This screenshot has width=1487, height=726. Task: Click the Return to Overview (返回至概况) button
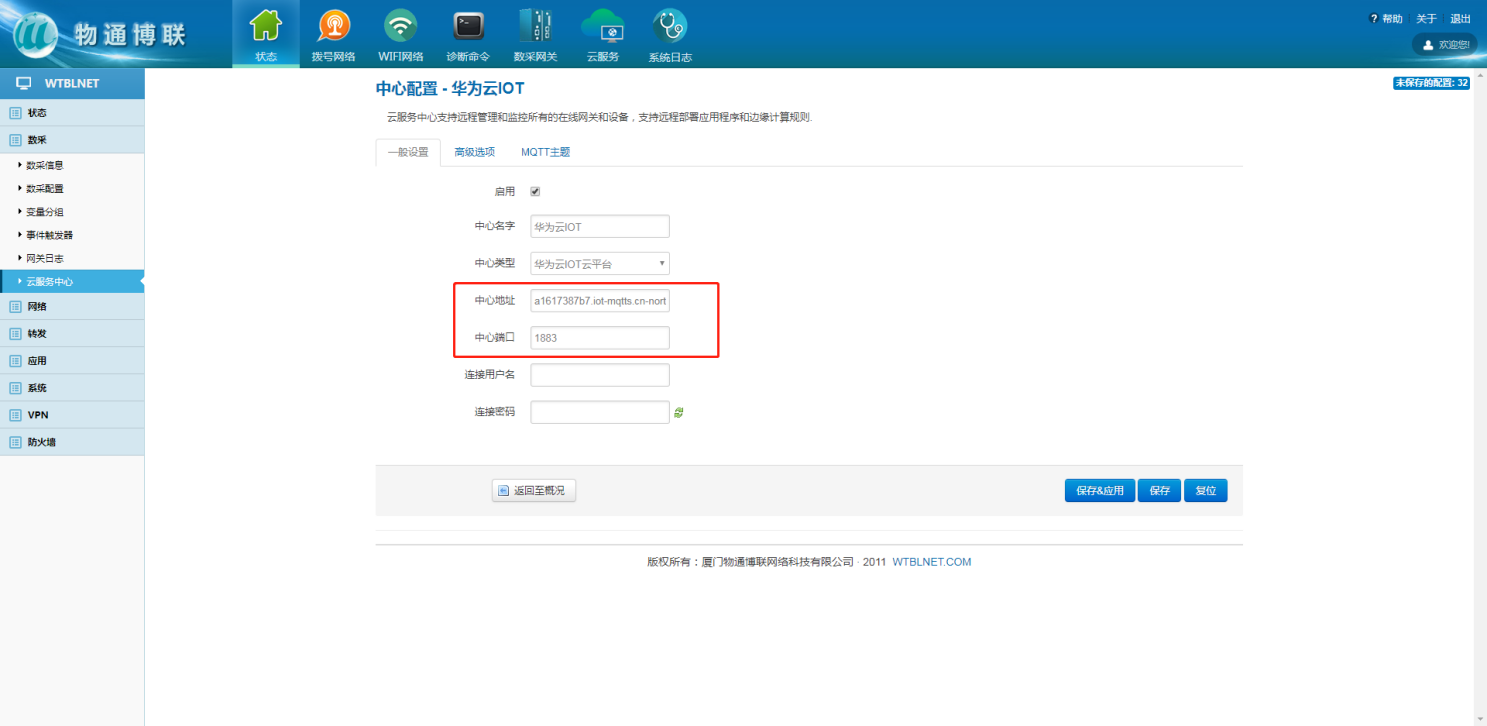pos(534,491)
